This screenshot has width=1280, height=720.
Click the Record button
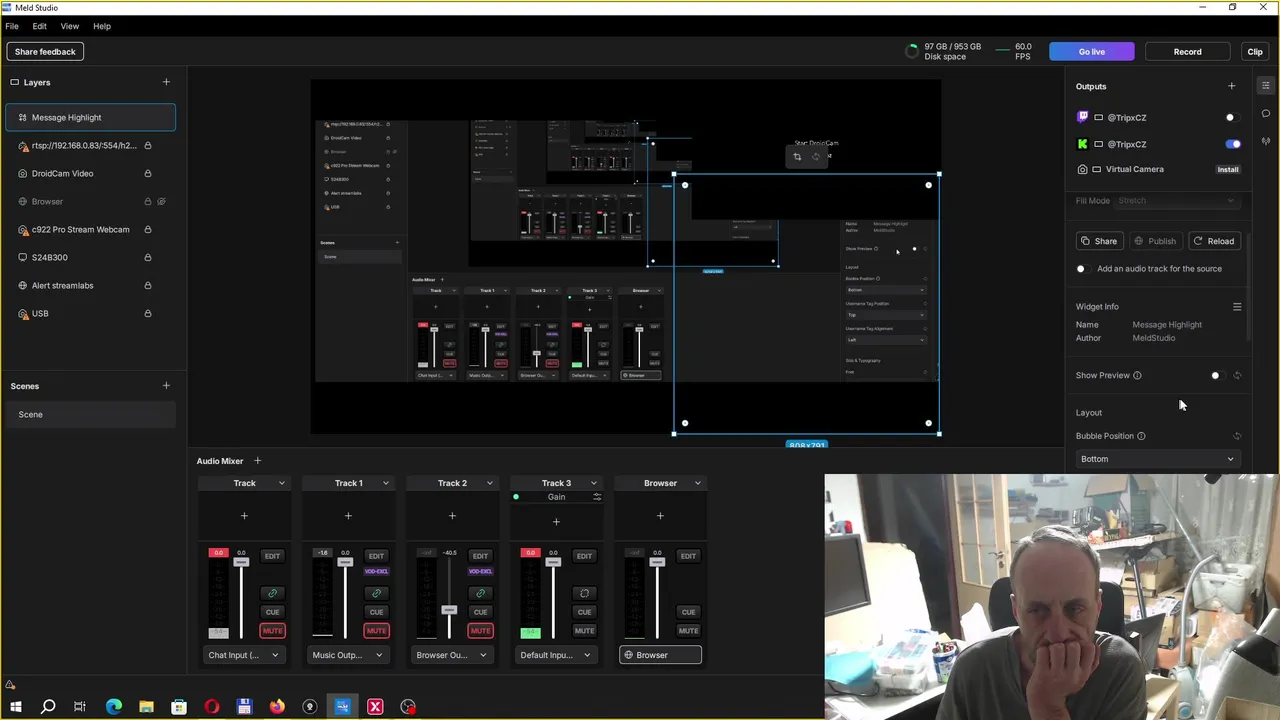(x=1187, y=52)
